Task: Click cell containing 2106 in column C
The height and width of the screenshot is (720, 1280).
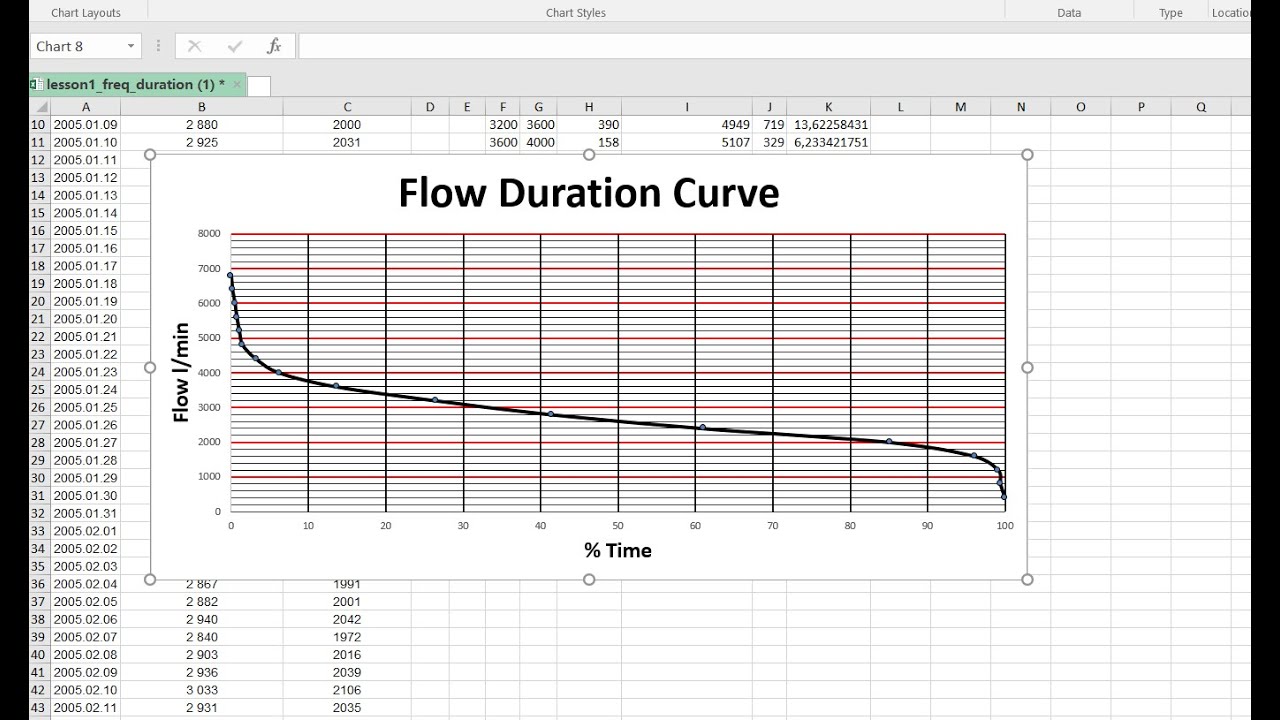Action: 347,690
